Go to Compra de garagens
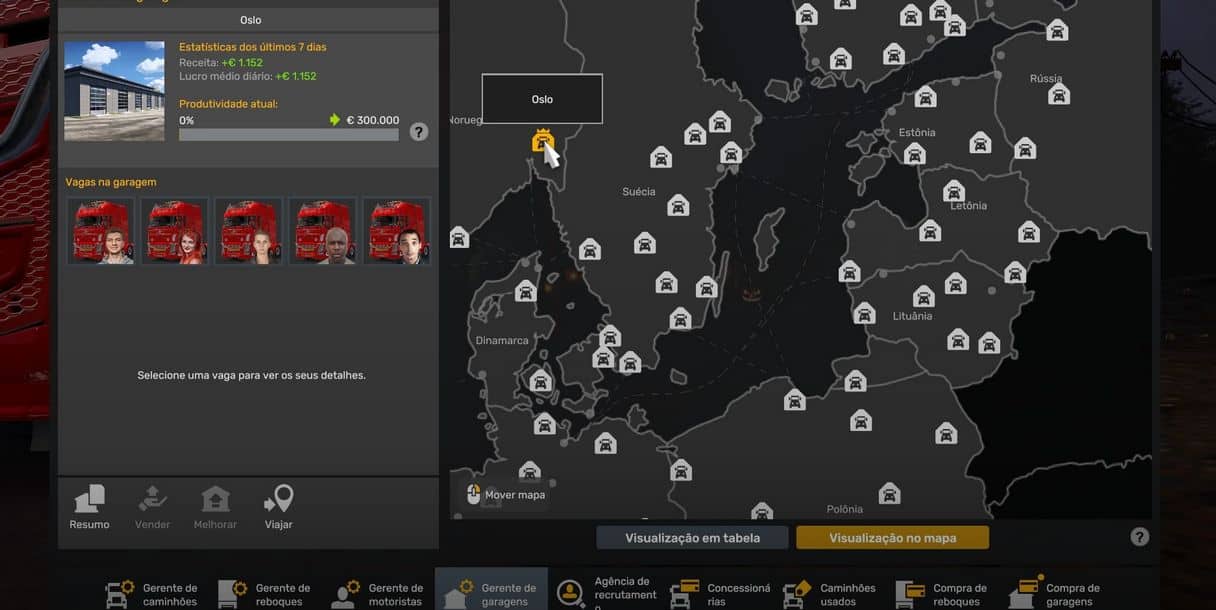The height and width of the screenshot is (610, 1216). coord(1056,594)
